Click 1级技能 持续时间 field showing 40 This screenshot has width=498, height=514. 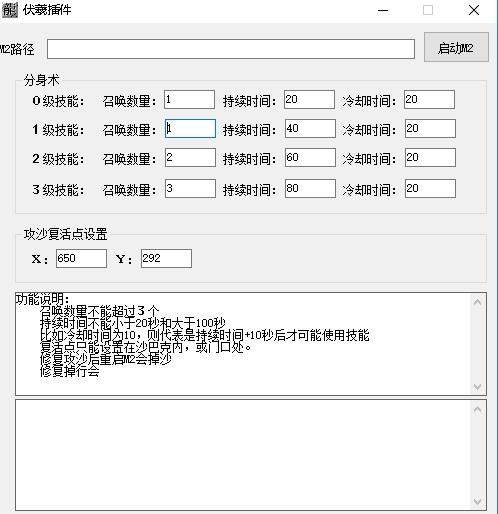[310, 128]
